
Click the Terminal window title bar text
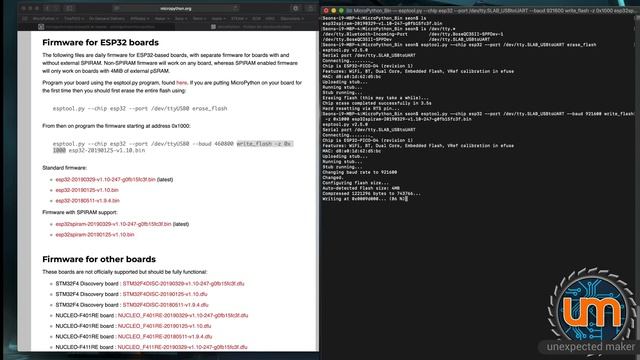(493, 11)
